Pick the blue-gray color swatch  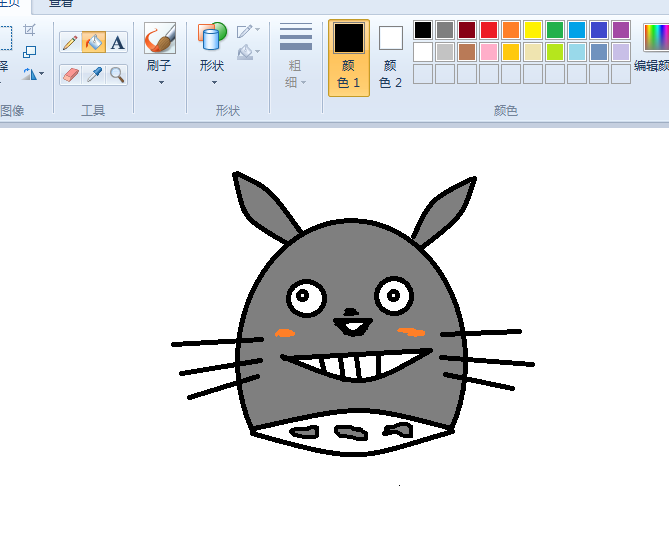coord(599,52)
